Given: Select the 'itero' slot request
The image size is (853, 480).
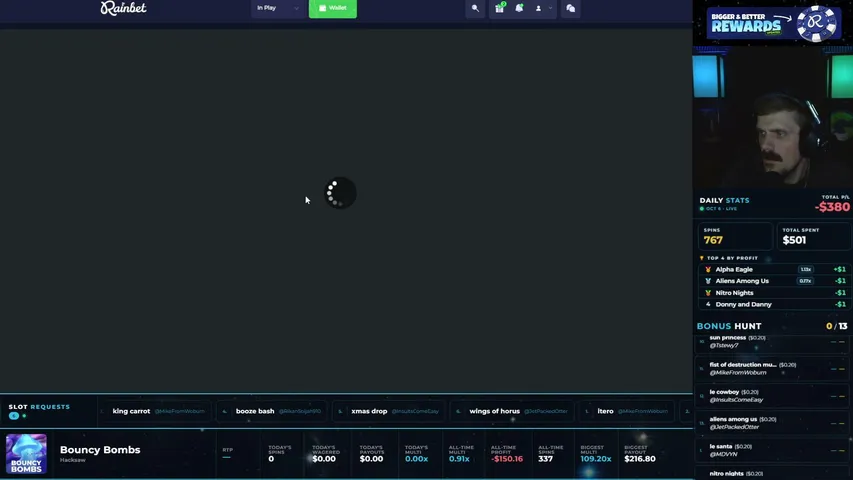Looking at the screenshot, I should [627, 411].
